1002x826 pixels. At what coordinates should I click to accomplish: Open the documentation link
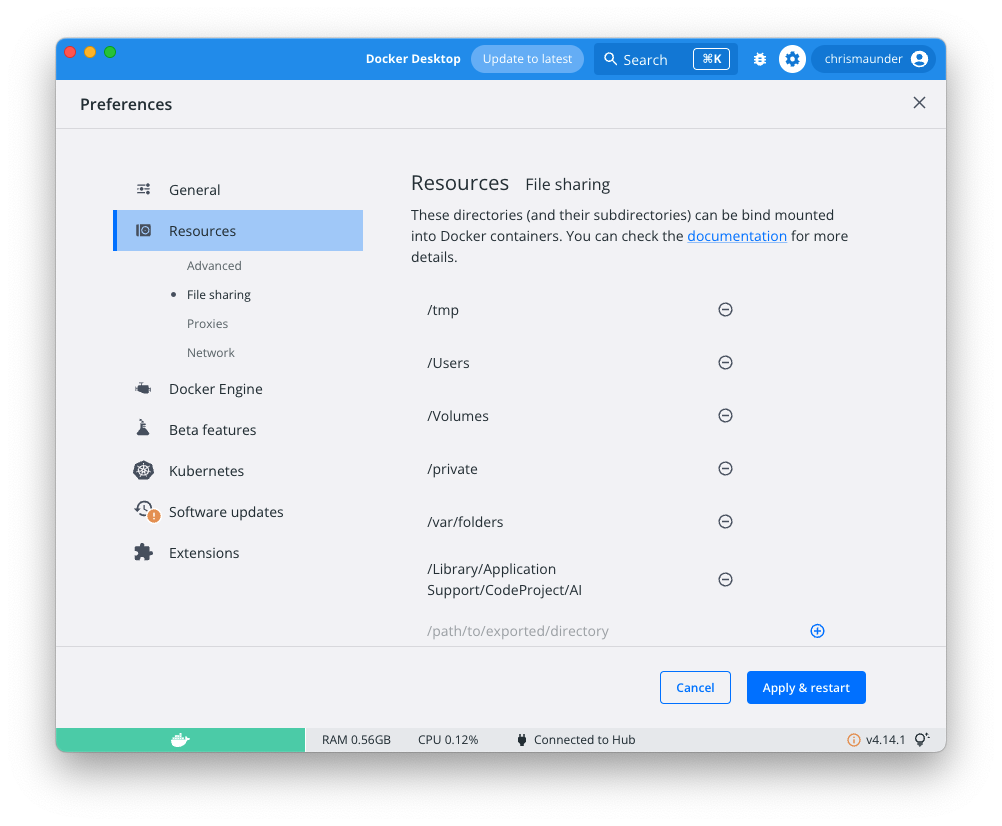point(737,236)
